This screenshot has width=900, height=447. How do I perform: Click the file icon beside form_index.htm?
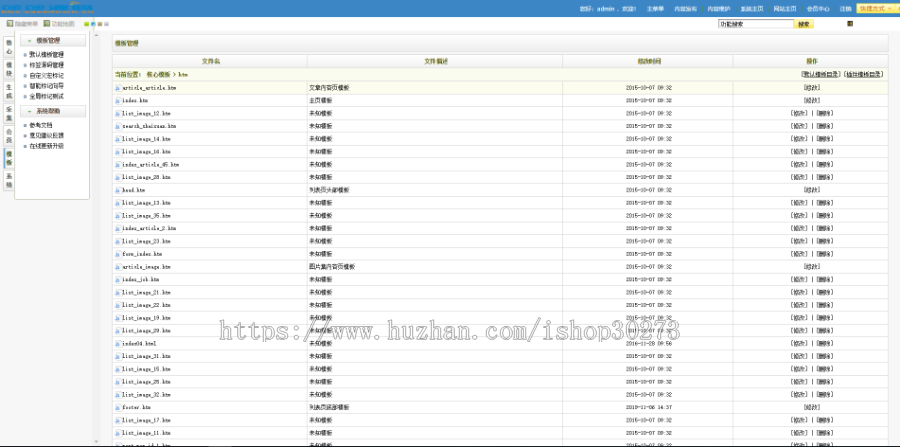pos(118,254)
